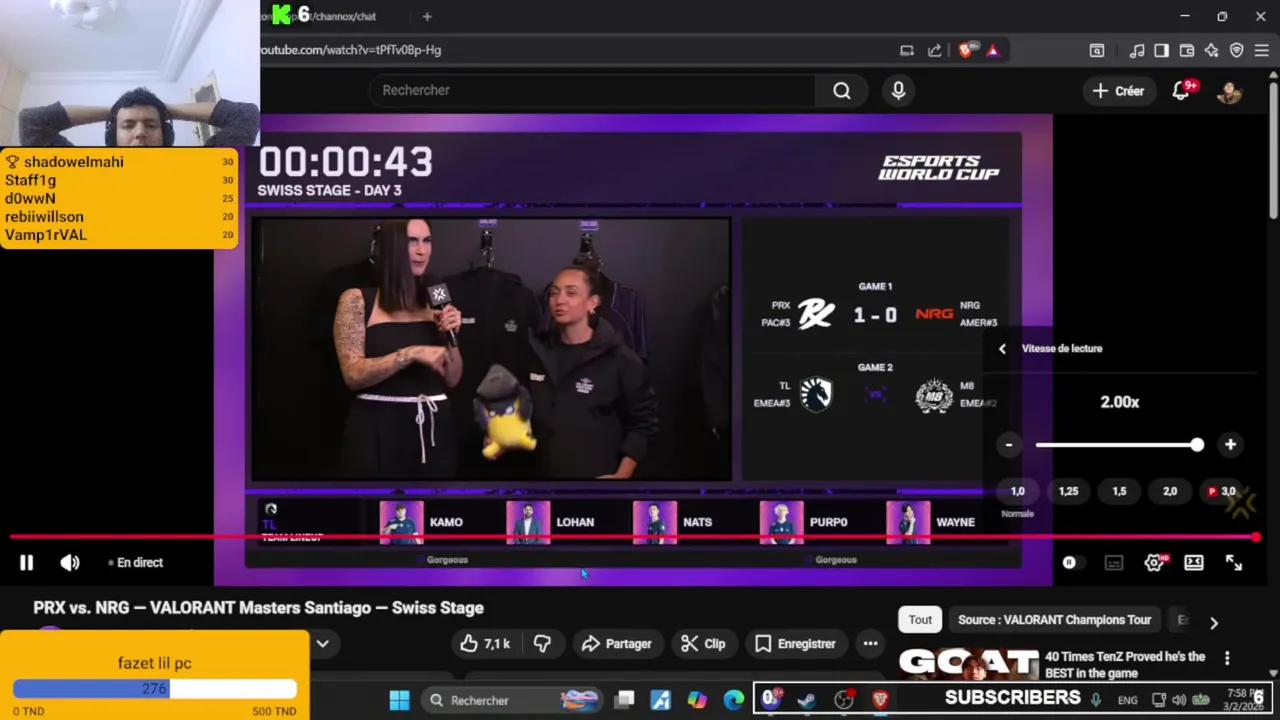1280x720 pixels.
Task: Open the media playlist music icon
Action: [1137, 50]
